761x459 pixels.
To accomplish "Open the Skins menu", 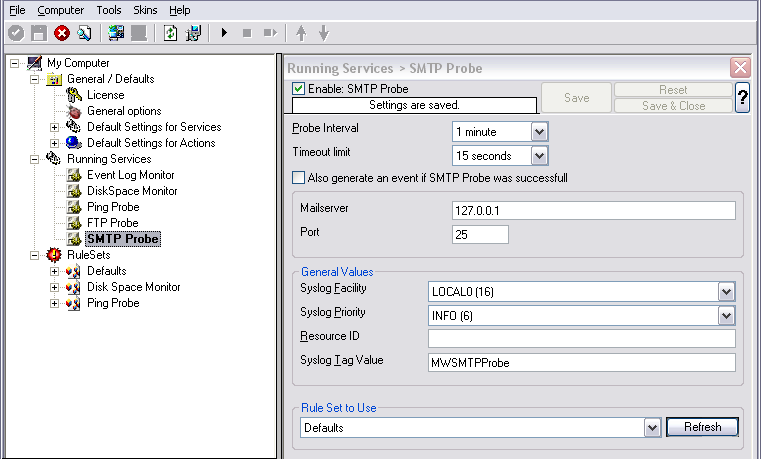I will 145,10.
